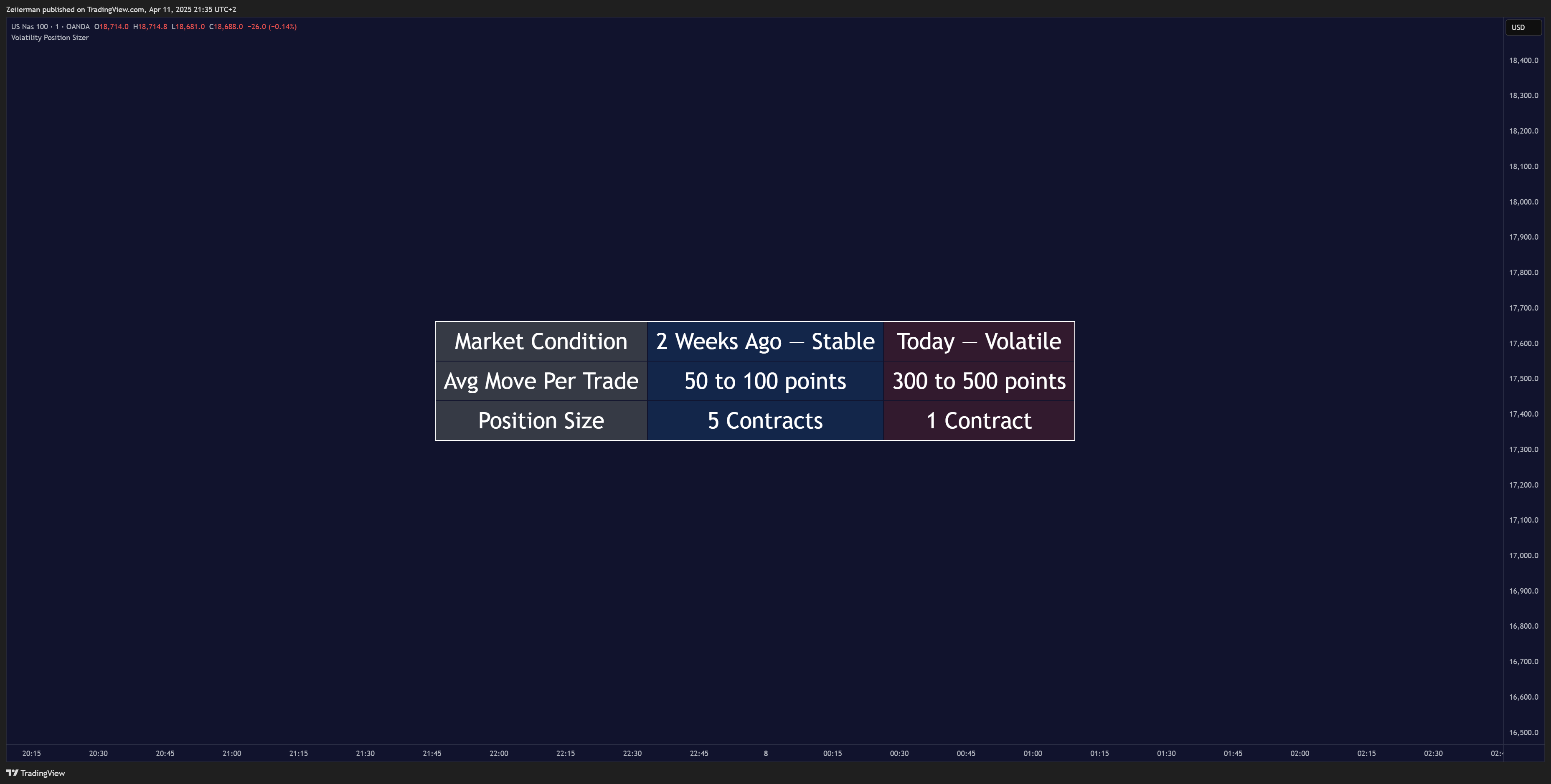1551x784 pixels.
Task: Click the Zeiierman published on TradingView.com header
Action: (121, 9)
